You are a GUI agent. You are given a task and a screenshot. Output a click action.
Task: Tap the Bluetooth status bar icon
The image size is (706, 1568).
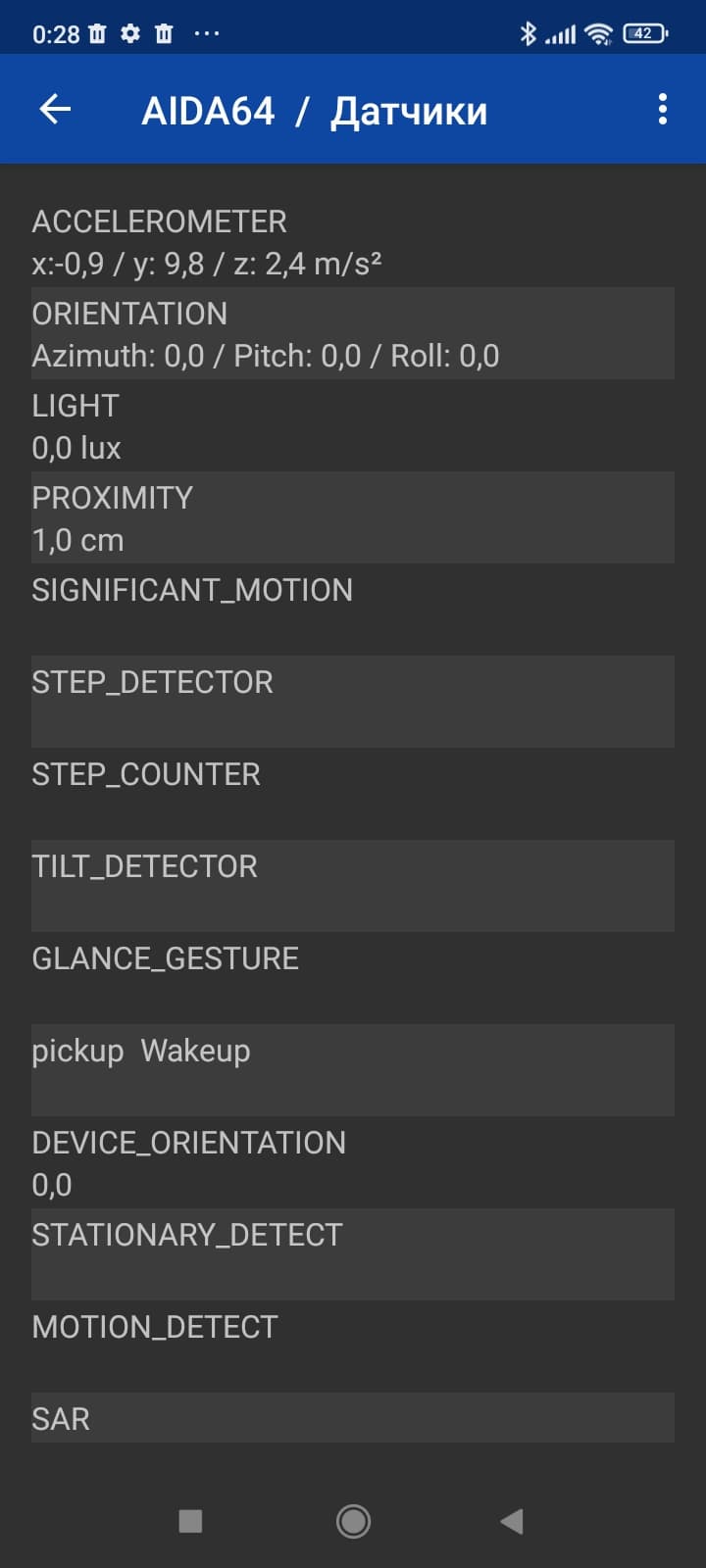tap(528, 33)
